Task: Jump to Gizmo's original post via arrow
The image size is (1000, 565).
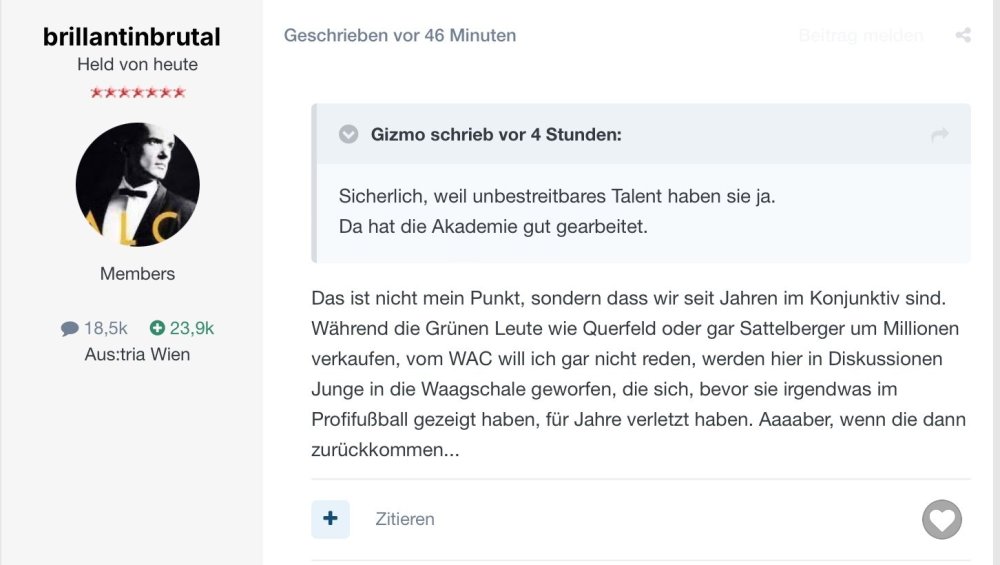Action: pos(939,134)
